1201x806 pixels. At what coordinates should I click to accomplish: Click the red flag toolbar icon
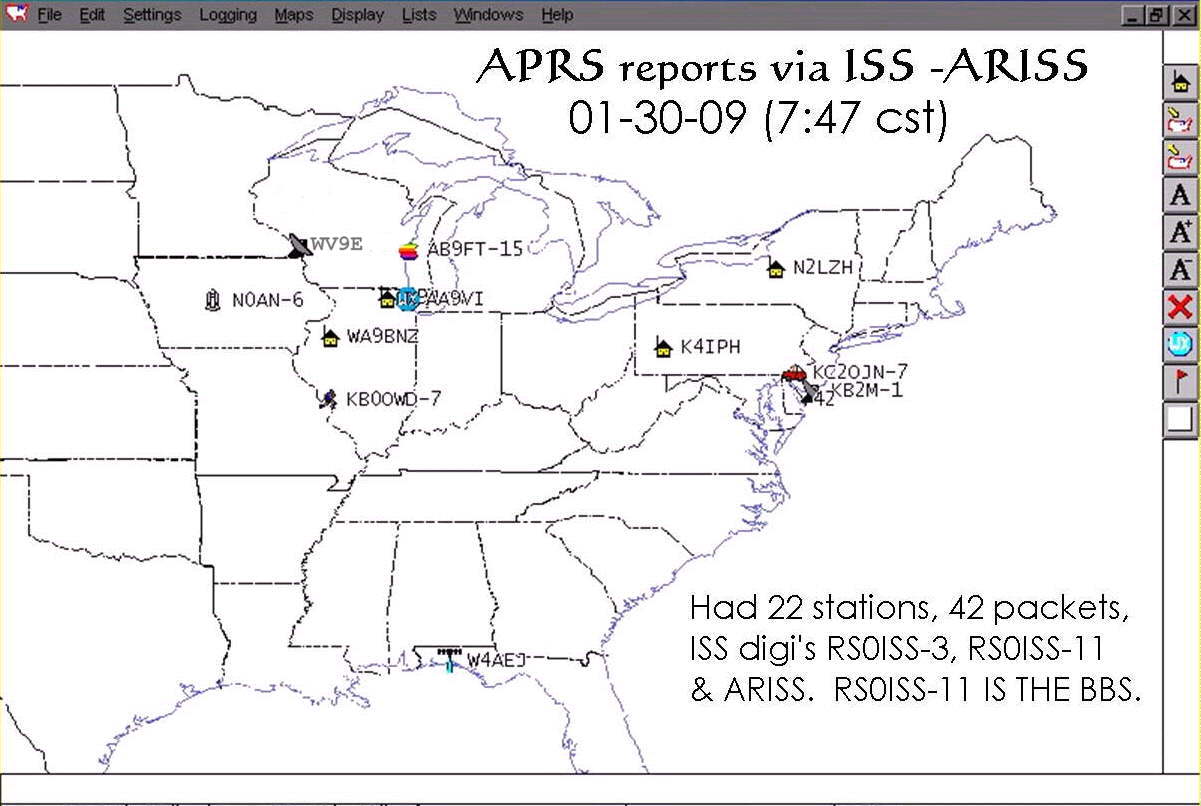click(1180, 380)
